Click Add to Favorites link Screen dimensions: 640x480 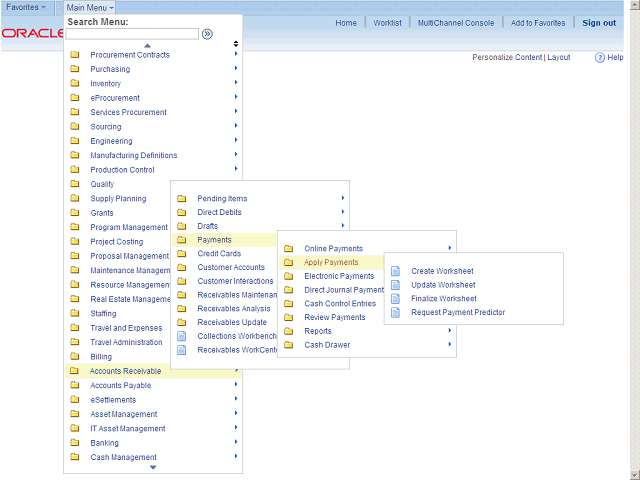538,23
